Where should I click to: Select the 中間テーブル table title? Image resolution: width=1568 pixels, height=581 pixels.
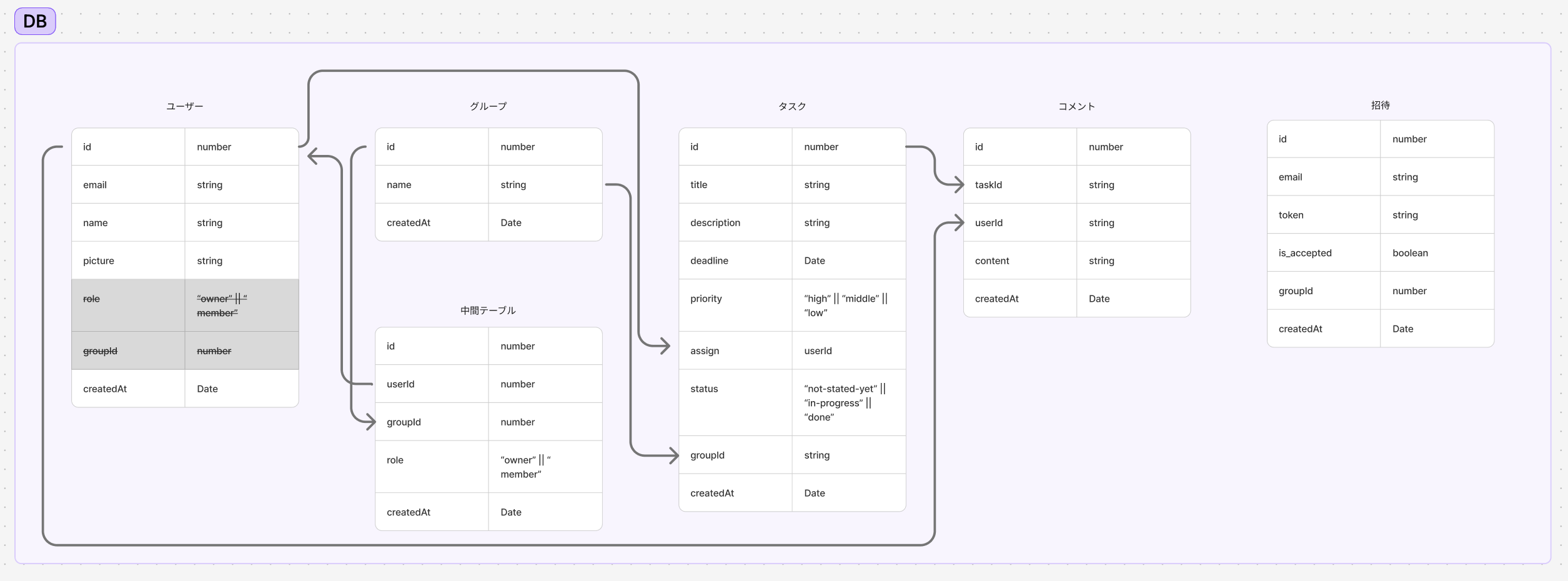pos(489,310)
